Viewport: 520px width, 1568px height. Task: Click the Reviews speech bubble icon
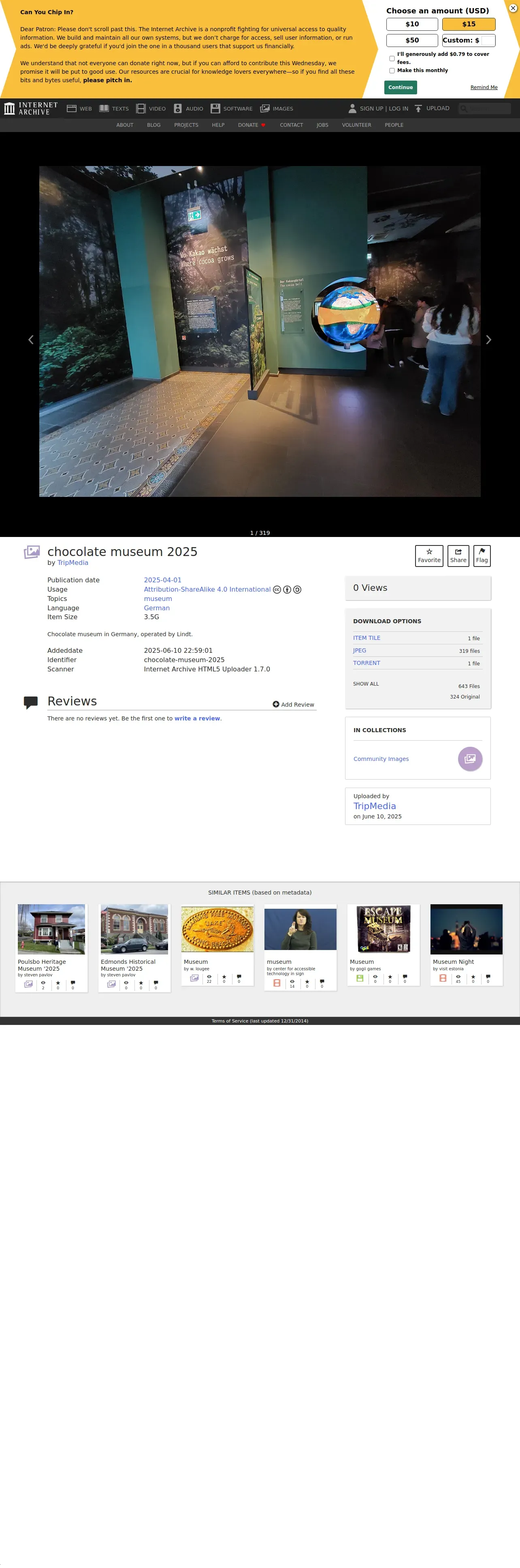30,703
